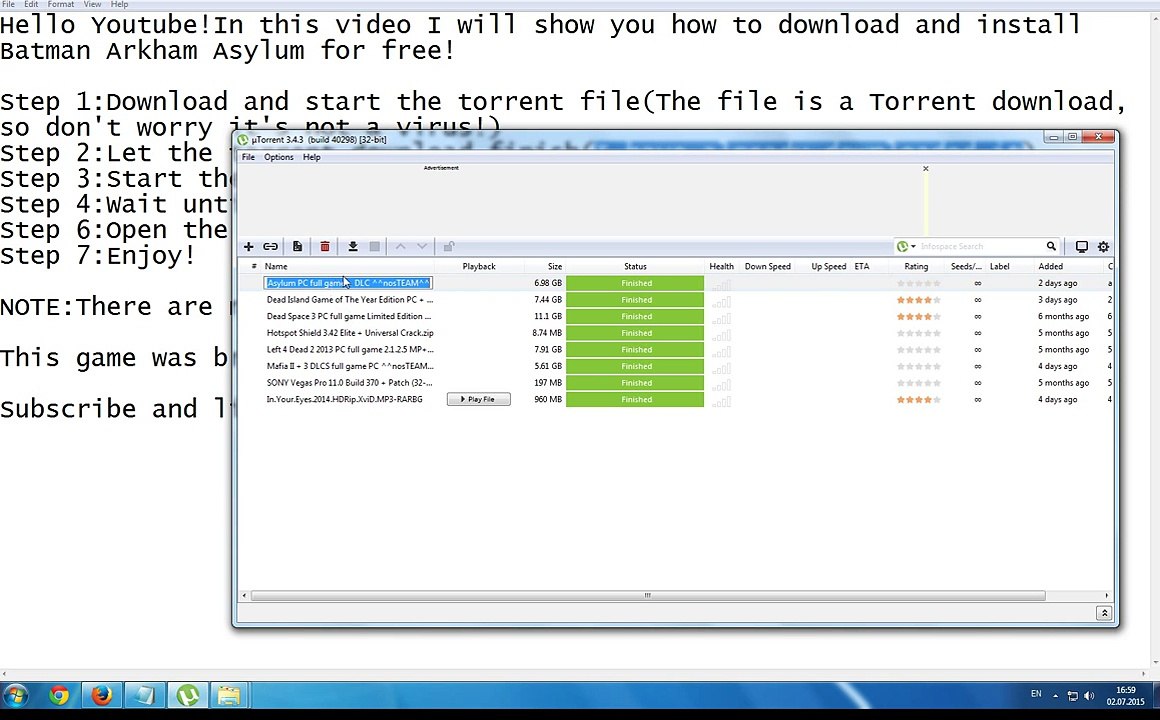The width and height of the screenshot is (1160, 720).
Task: Open Windows Start button
Action: tap(16, 696)
